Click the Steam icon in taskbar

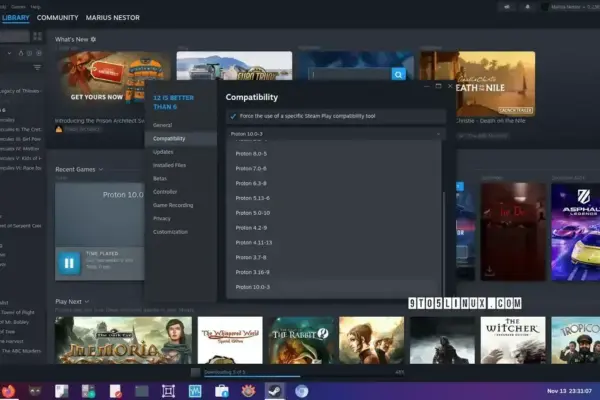[x=275, y=391]
